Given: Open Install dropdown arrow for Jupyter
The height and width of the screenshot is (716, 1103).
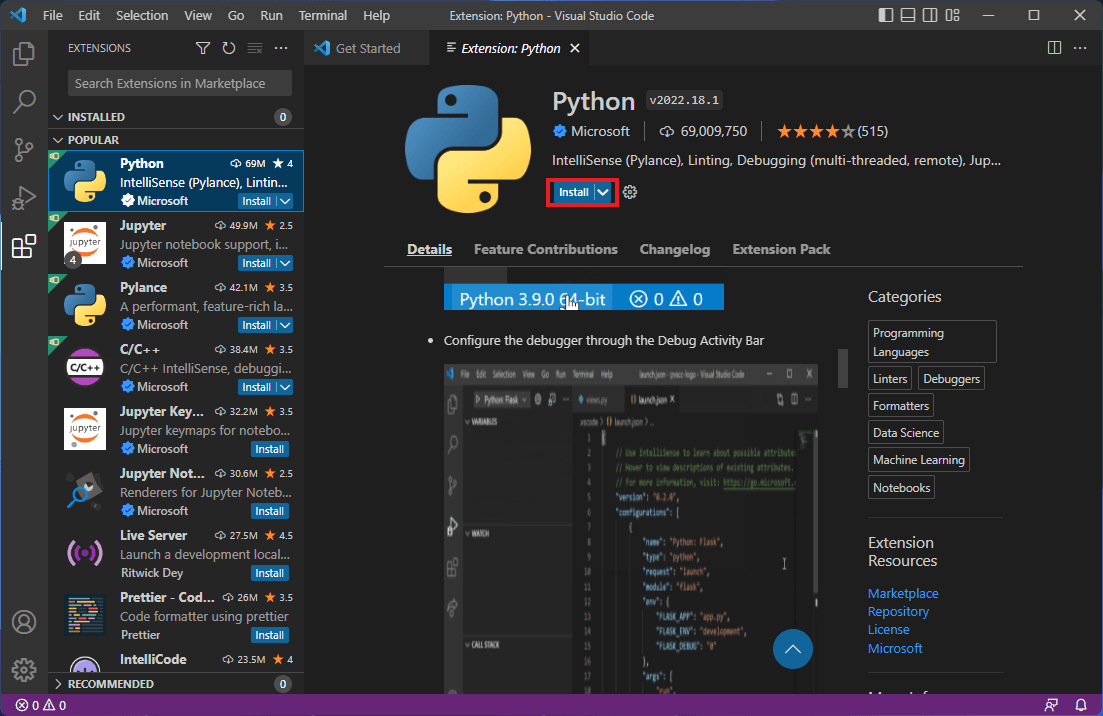Looking at the screenshot, I should 285,263.
